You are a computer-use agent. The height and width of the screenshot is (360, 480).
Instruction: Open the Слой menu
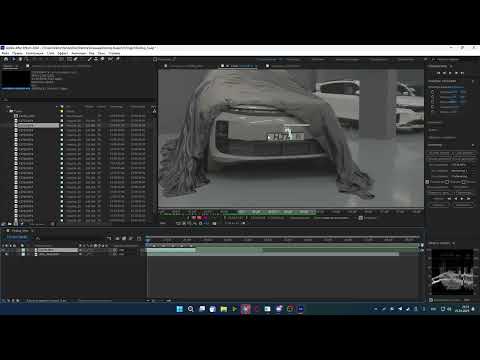point(51,53)
